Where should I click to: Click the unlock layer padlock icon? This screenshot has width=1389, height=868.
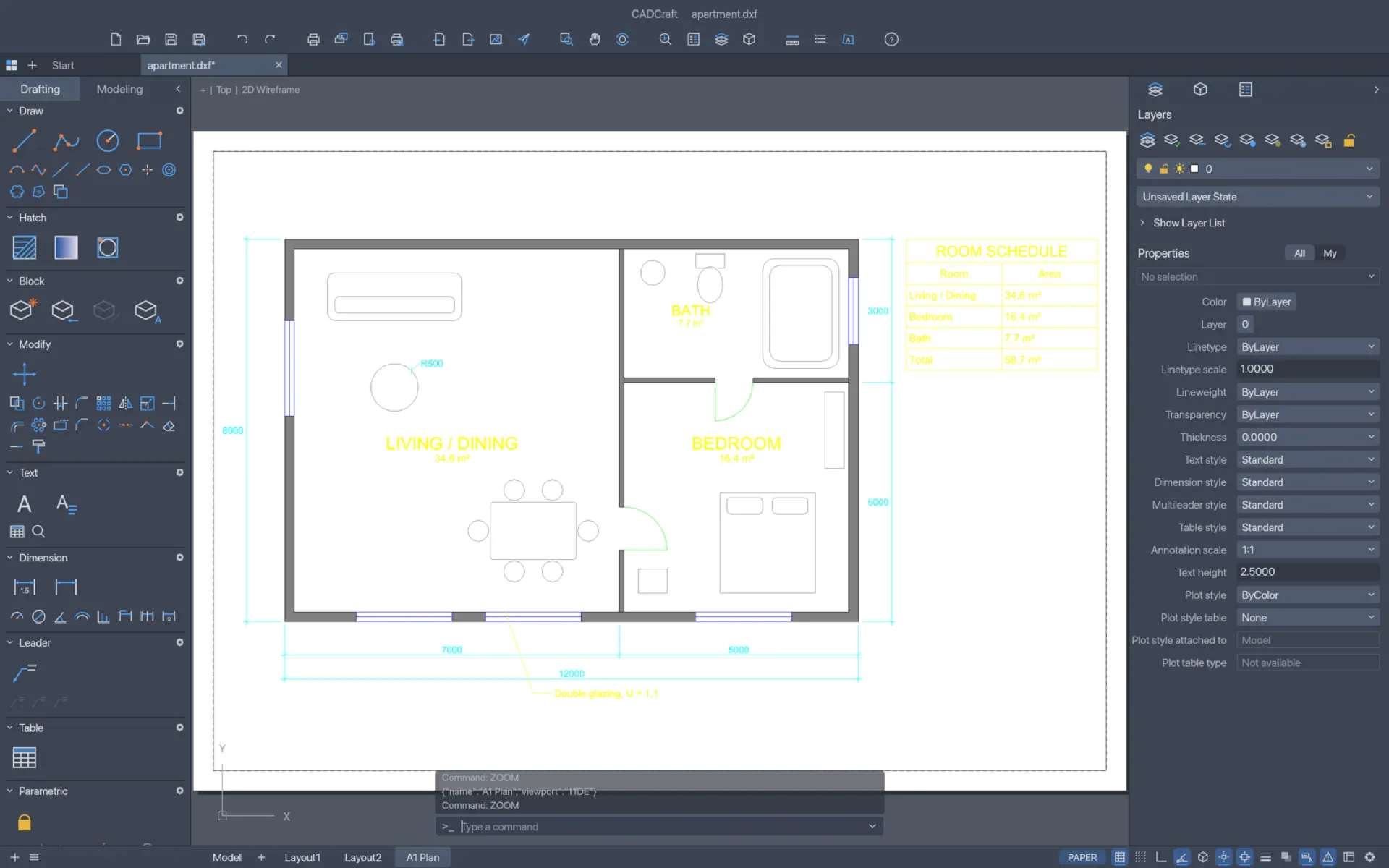tap(1349, 140)
